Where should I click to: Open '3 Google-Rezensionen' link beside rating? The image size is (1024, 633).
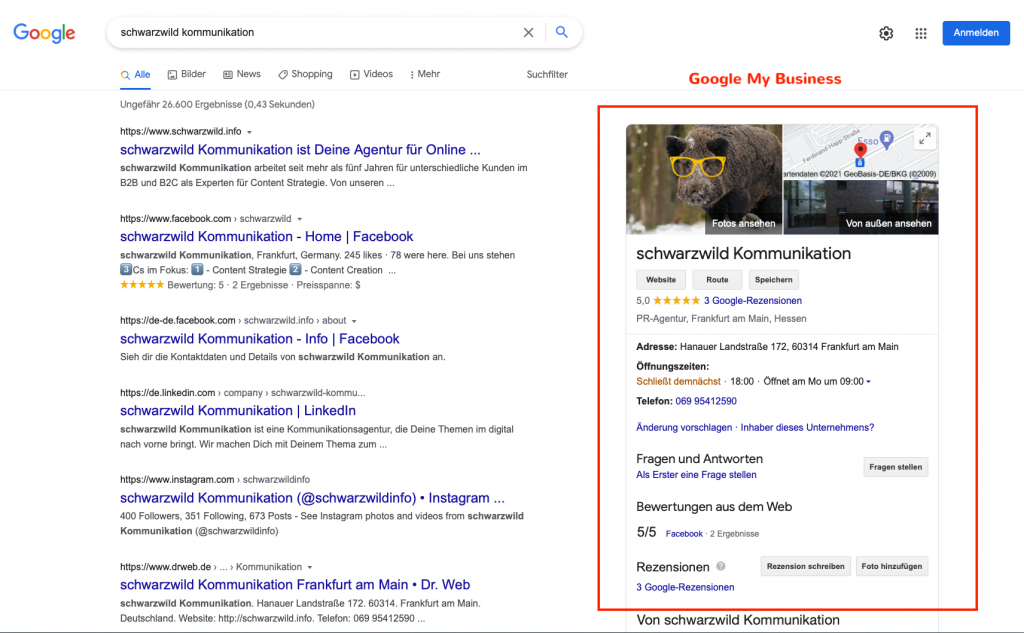coord(752,300)
